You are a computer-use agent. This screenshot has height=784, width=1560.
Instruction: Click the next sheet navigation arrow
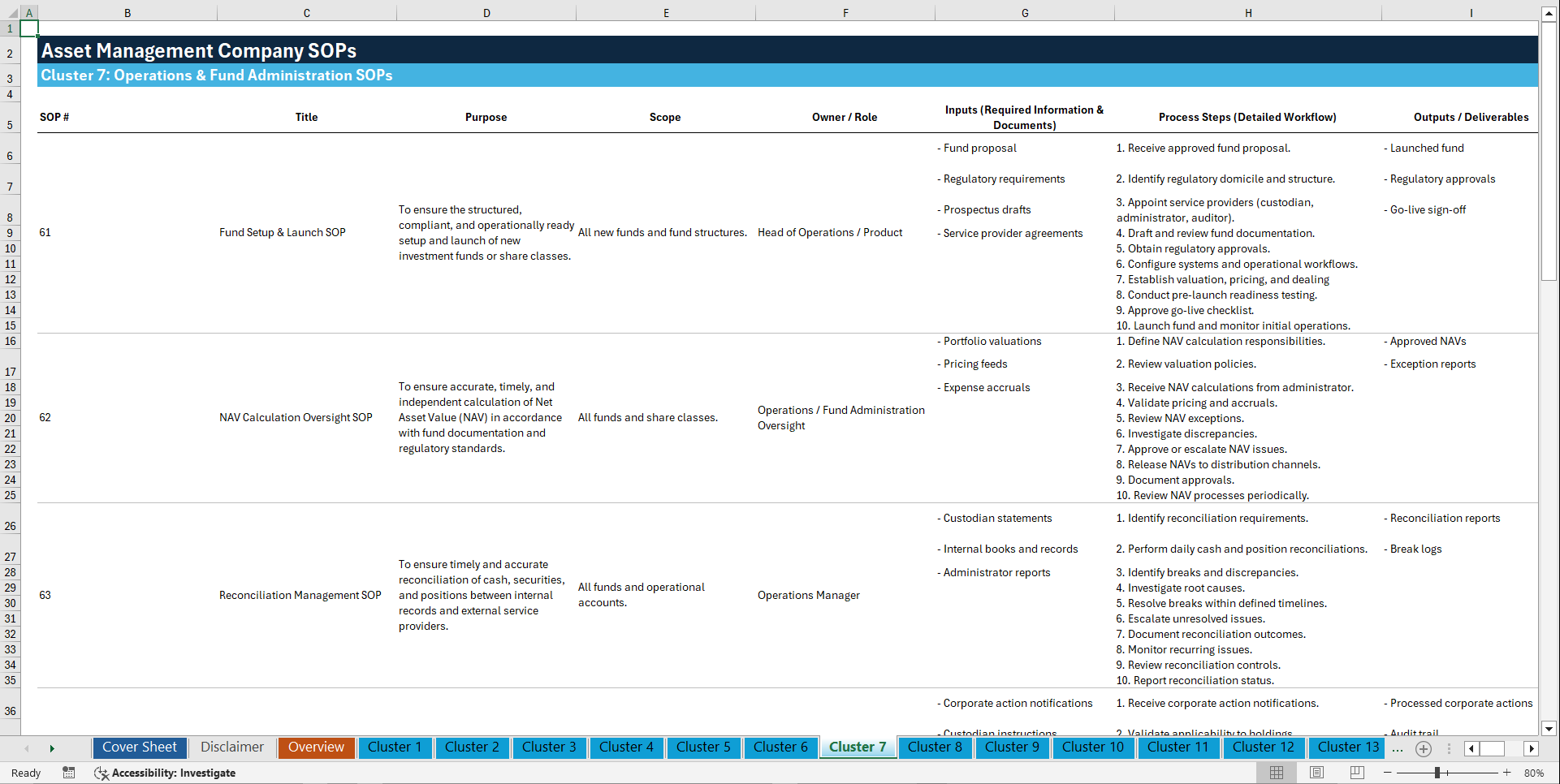(x=52, y=748)
